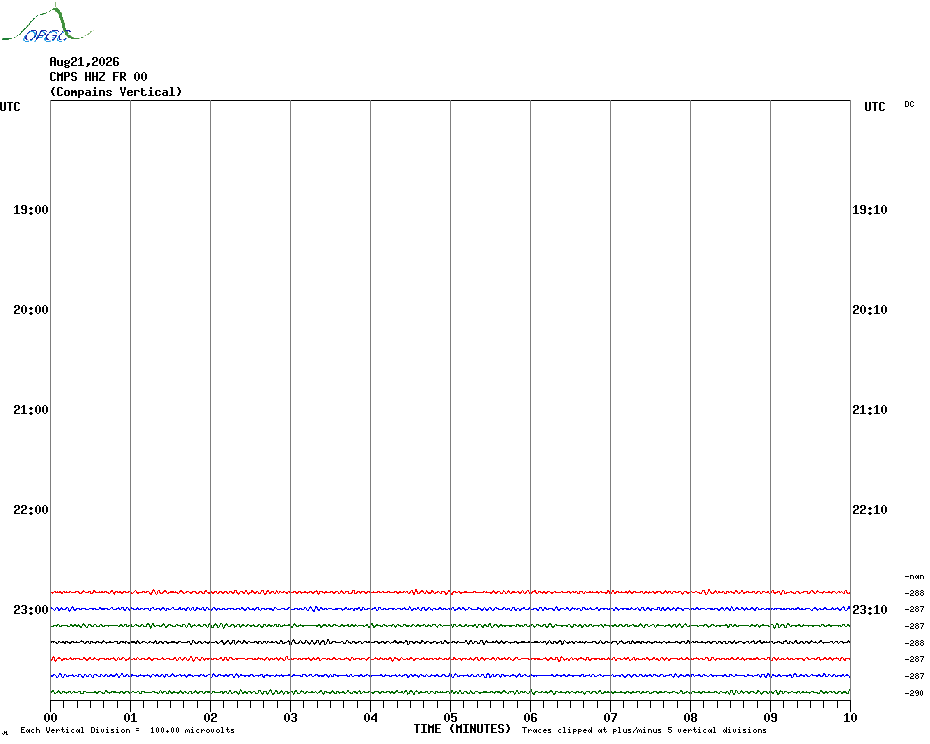Viewport: 930px width, 744px height.
Task: Select the 22:00 hour label
Action: point(31,510)
